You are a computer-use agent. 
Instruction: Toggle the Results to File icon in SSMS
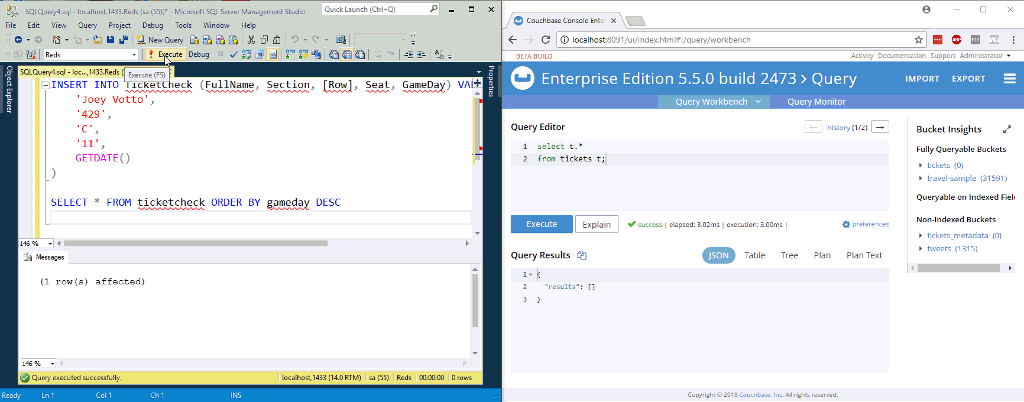(x=359, y=55)
